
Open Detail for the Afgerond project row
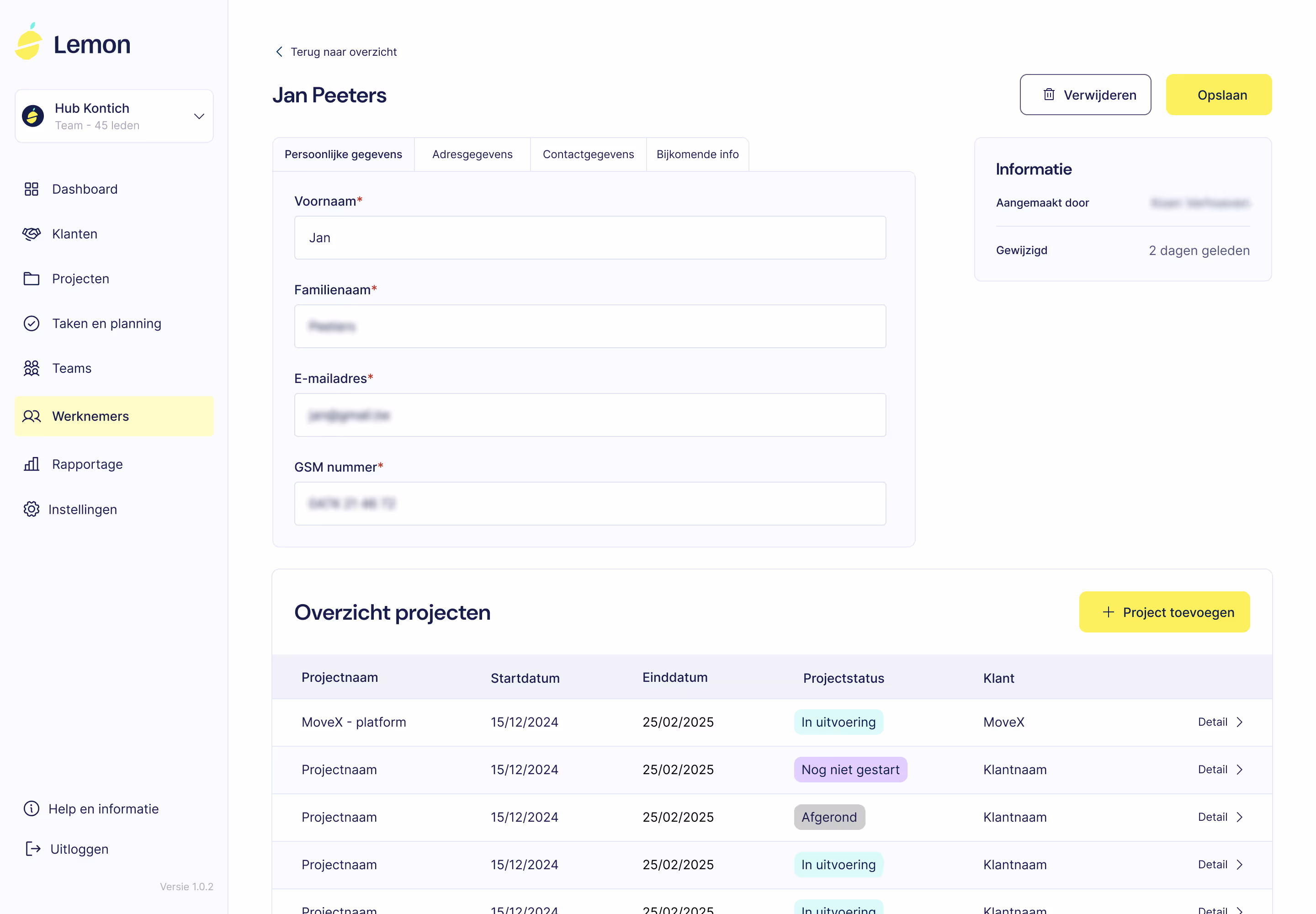tap(1220, 817)
